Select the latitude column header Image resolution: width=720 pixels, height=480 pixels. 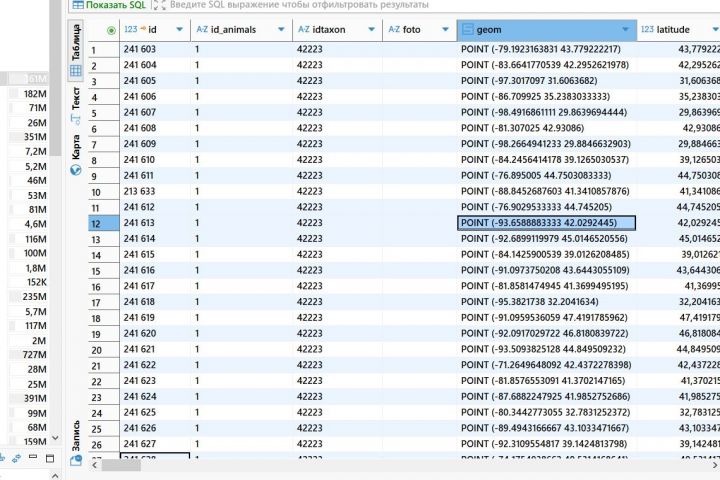(679, 30)
